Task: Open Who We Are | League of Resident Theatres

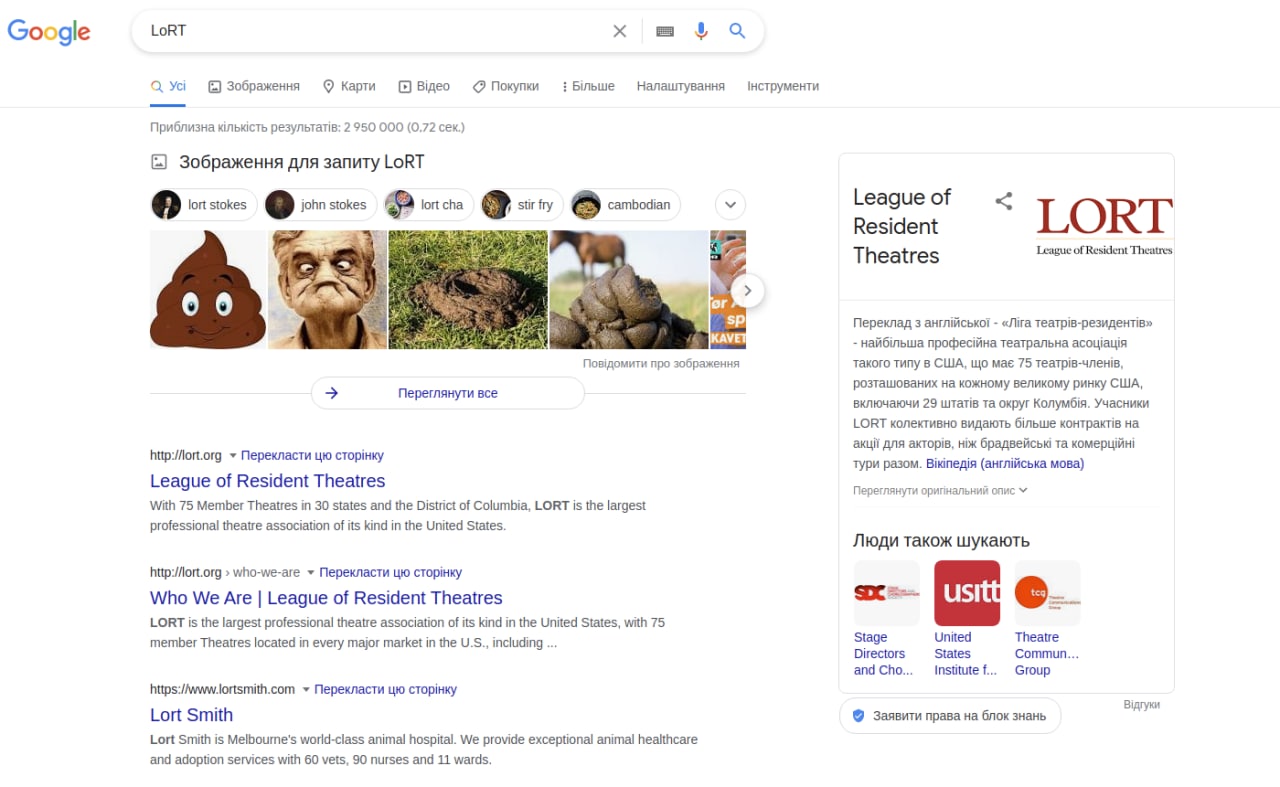Action: [326, 598]
